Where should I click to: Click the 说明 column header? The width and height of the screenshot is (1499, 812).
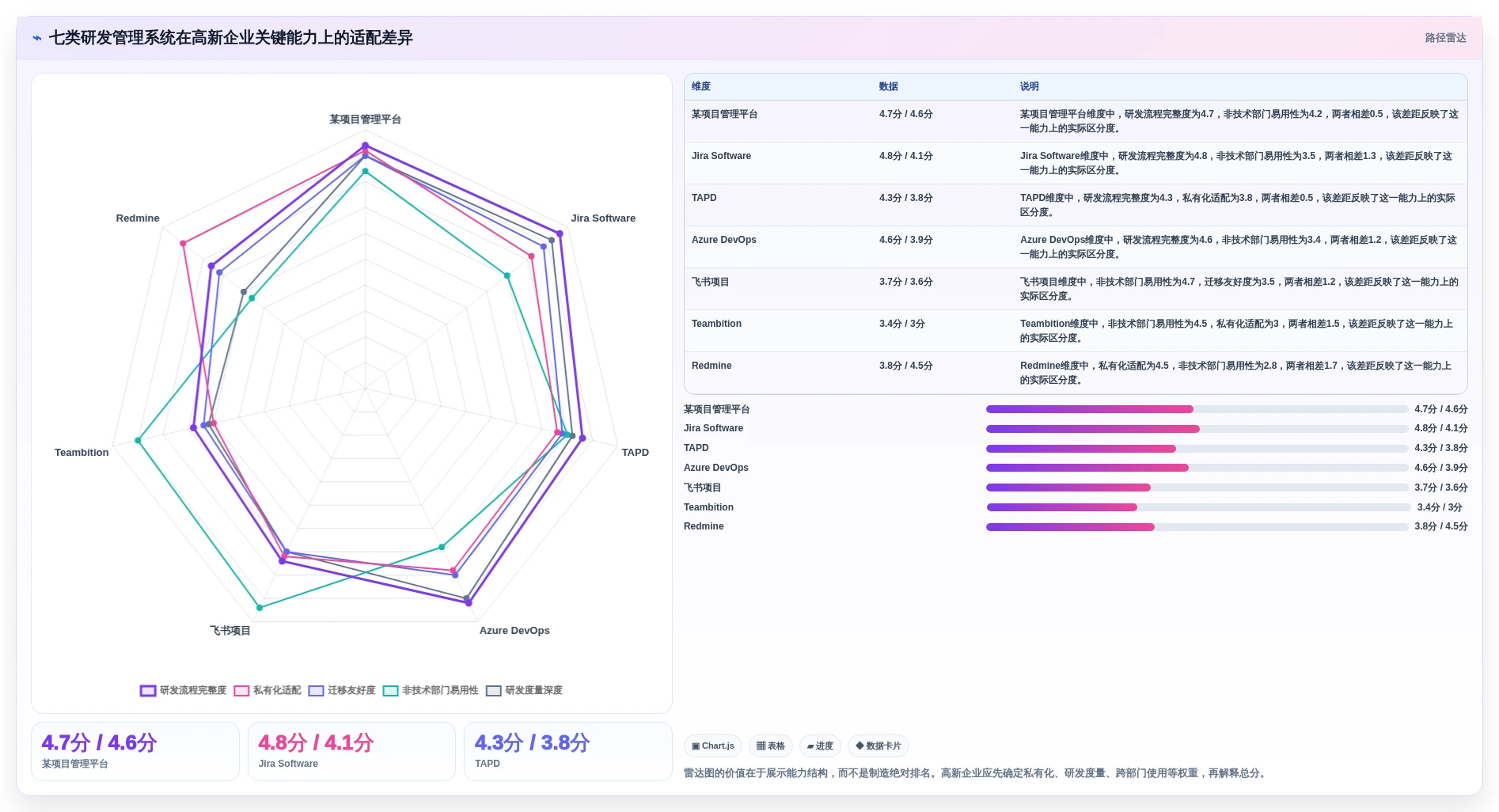[1029, 86]
